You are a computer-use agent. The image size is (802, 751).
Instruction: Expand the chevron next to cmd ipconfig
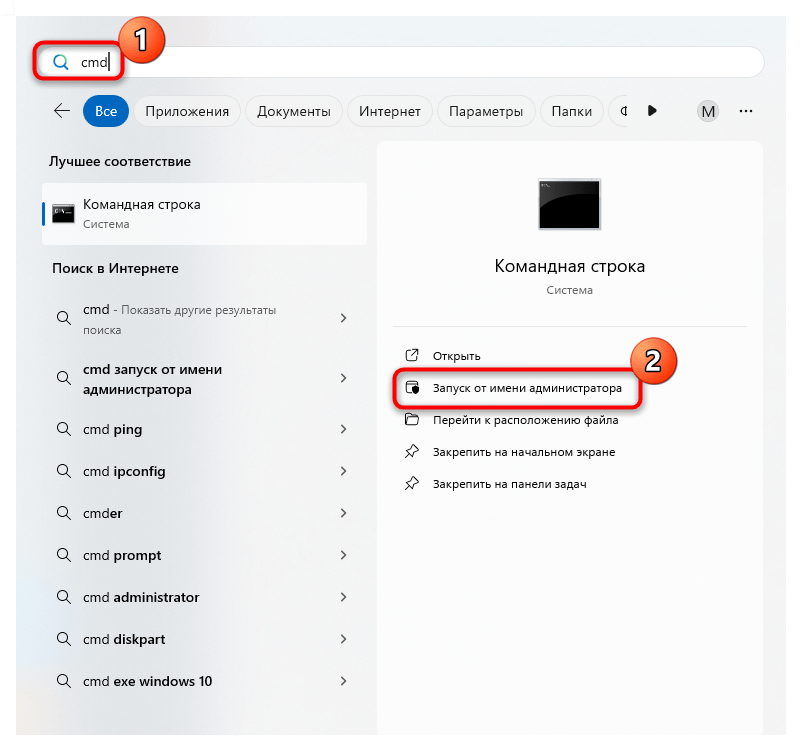tap(344, 471)
